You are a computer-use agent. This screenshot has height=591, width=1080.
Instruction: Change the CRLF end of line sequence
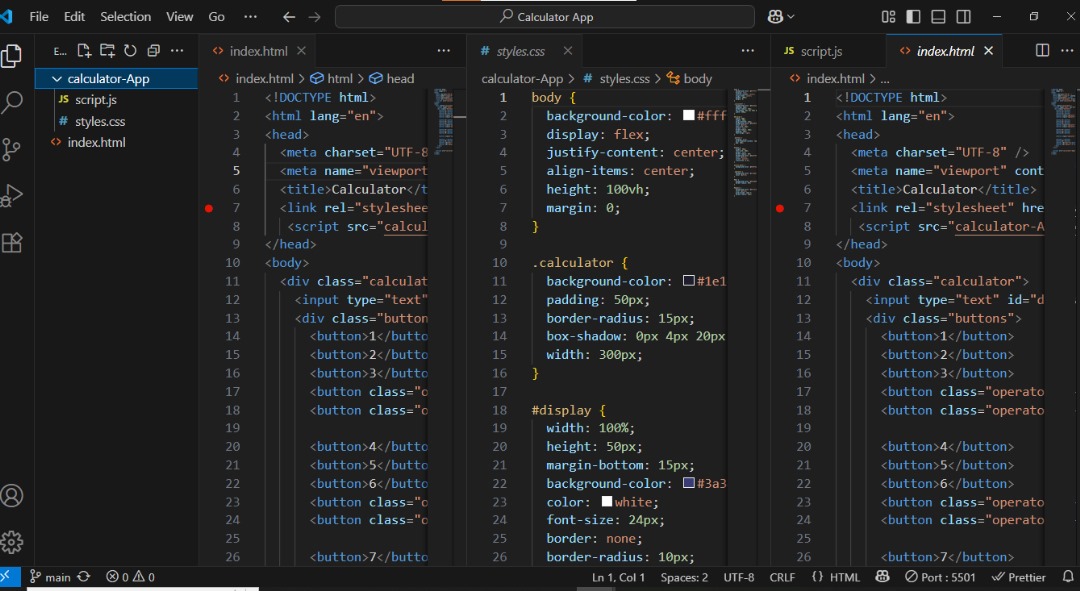pos(782,577)
